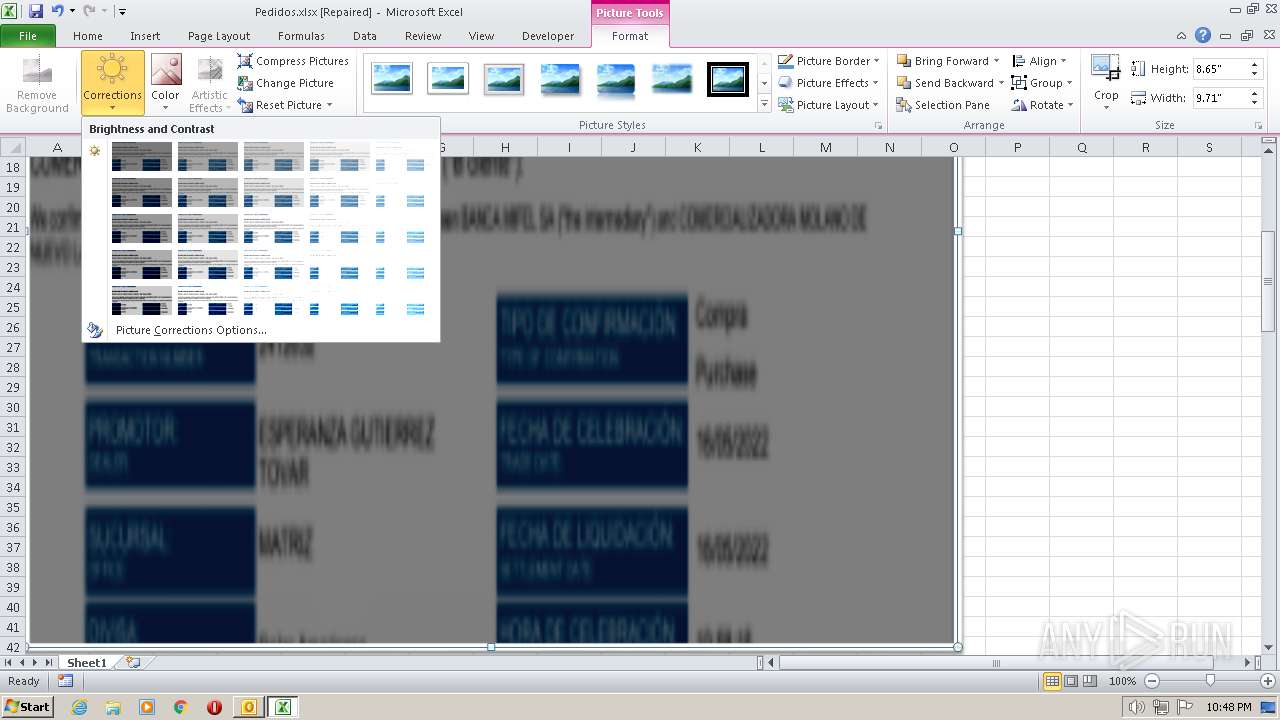Click Change Picture
The height and width of the screenshot is (720, 1280).
286,83
